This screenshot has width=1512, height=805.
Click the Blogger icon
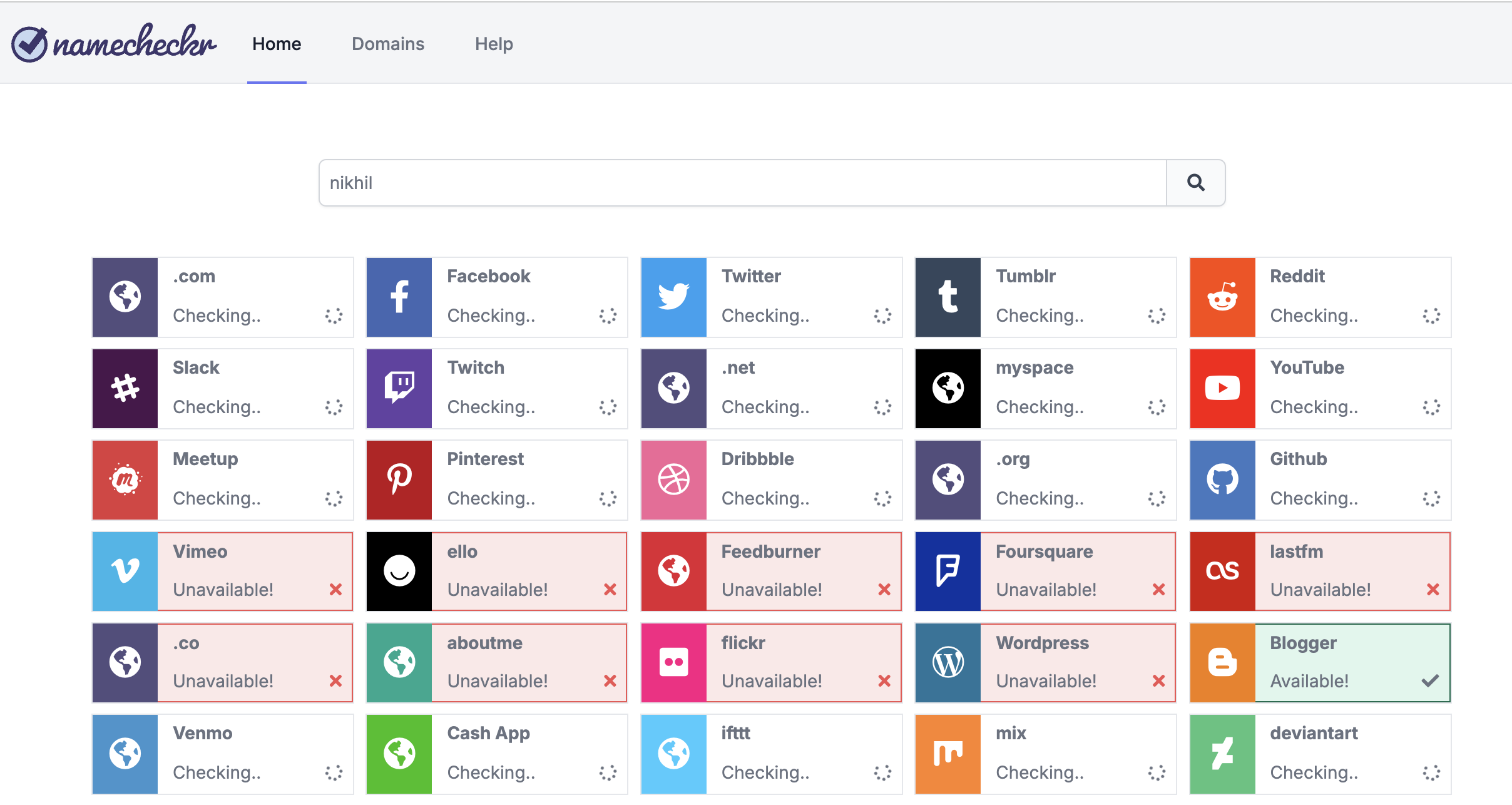1223,663
